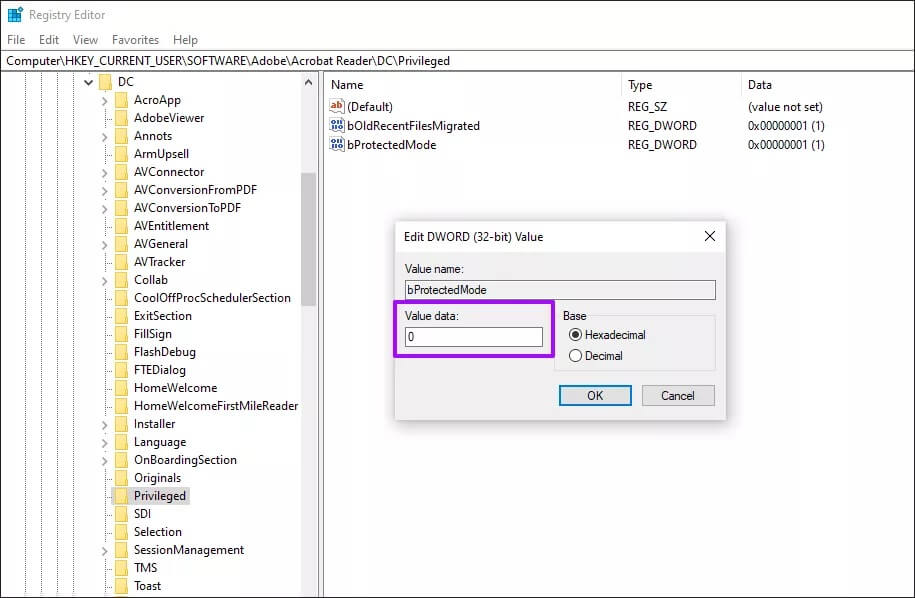Click the AVTracker folder icon
Screen dimensions: 915x598
coord(121,262)
